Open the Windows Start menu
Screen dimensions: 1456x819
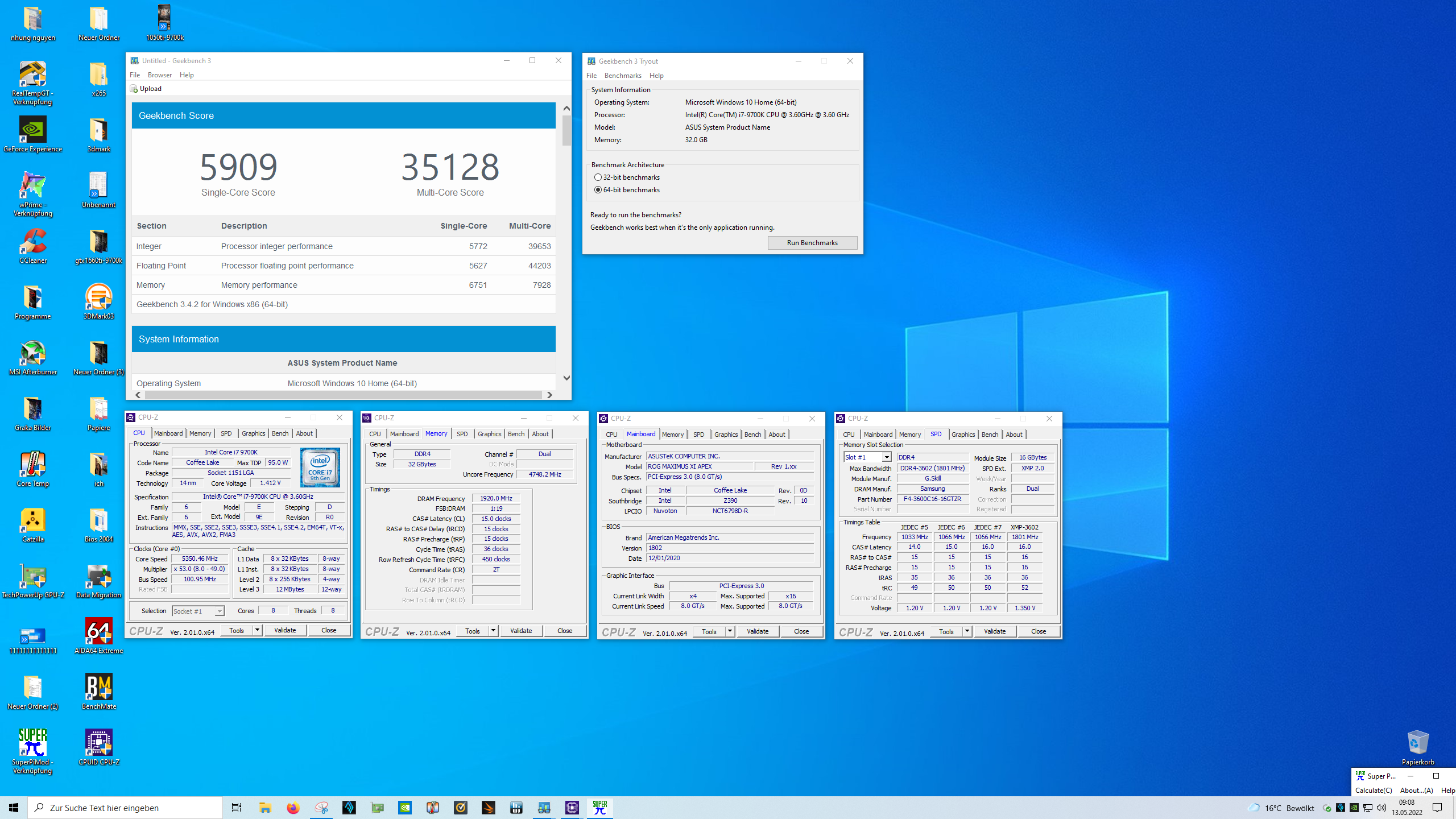(14, 808)
